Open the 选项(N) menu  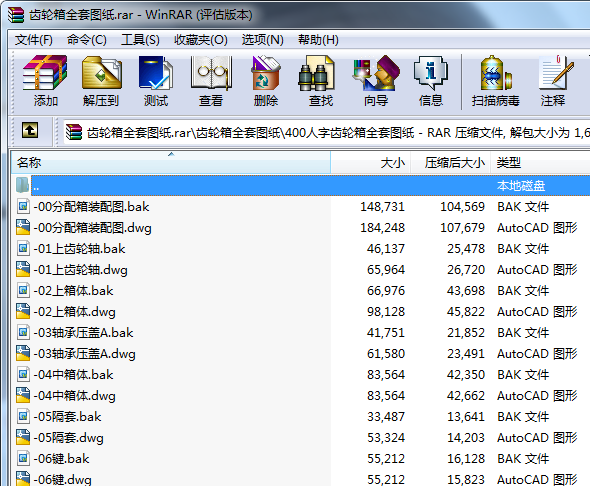tap(262, 39)
